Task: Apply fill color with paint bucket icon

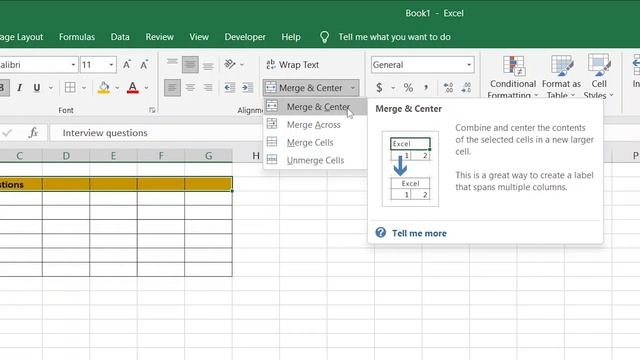Action: 104,88
